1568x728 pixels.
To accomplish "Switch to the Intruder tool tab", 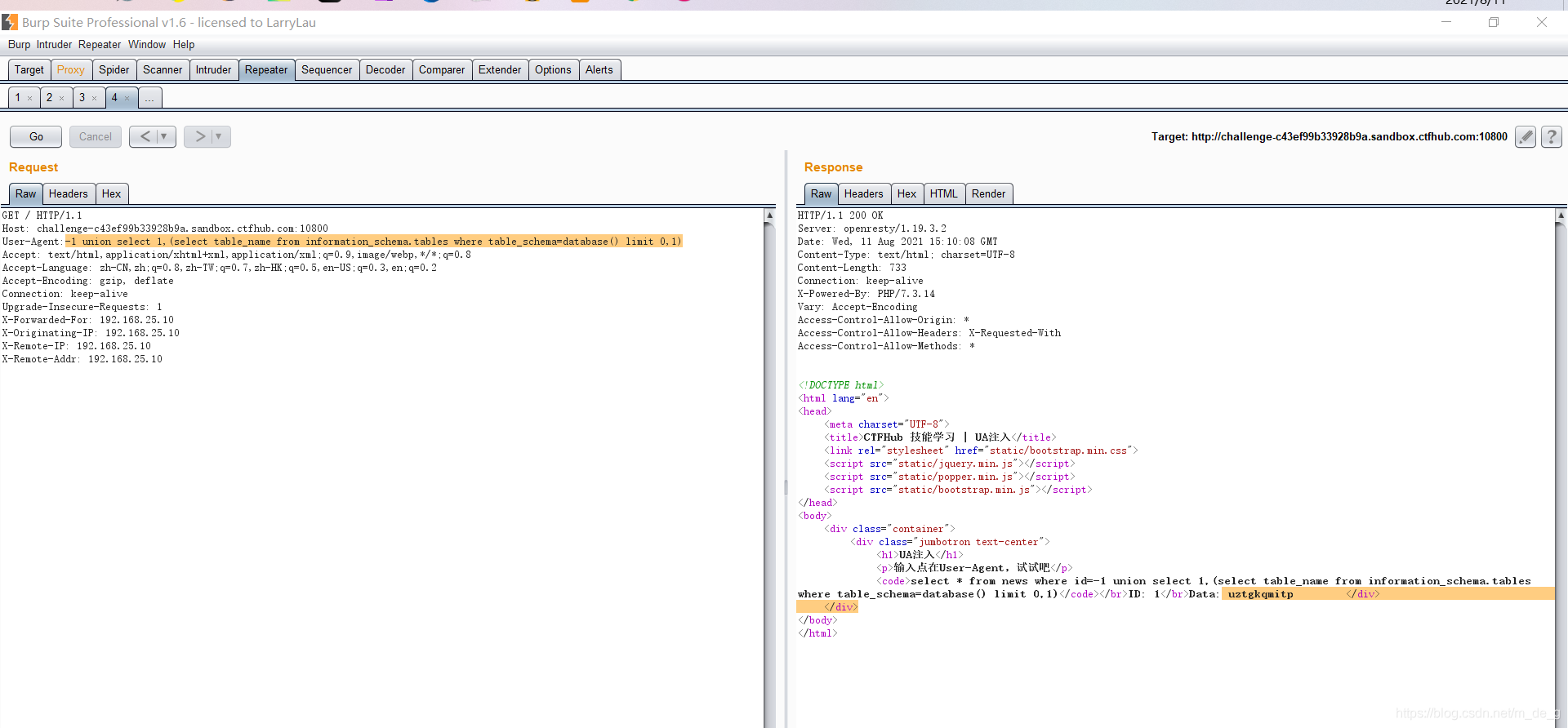I will click(x=213, y=70).
